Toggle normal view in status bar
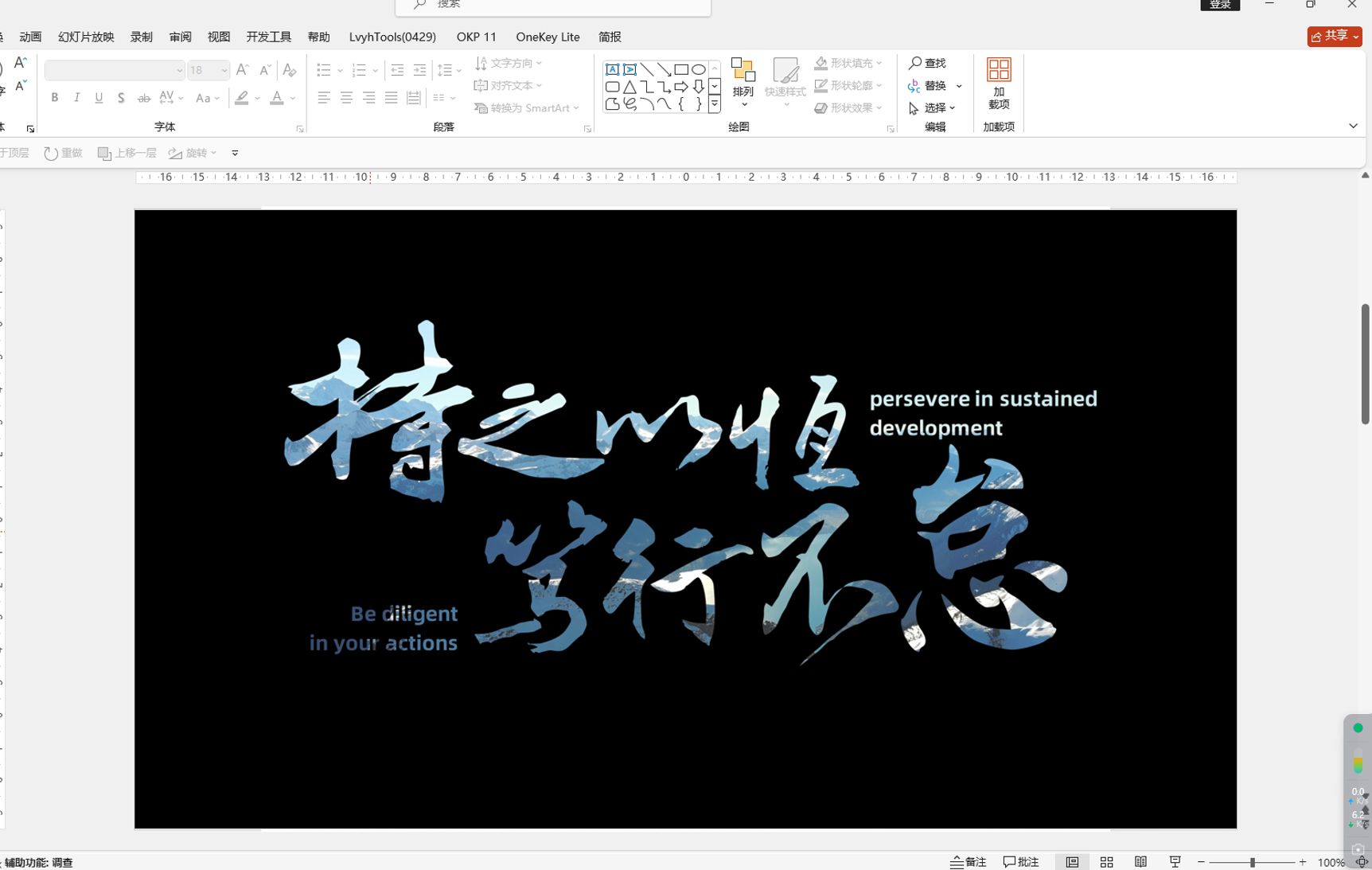Image resolution: width=1372 pixels, height=870 pixels. (1072, 862)
